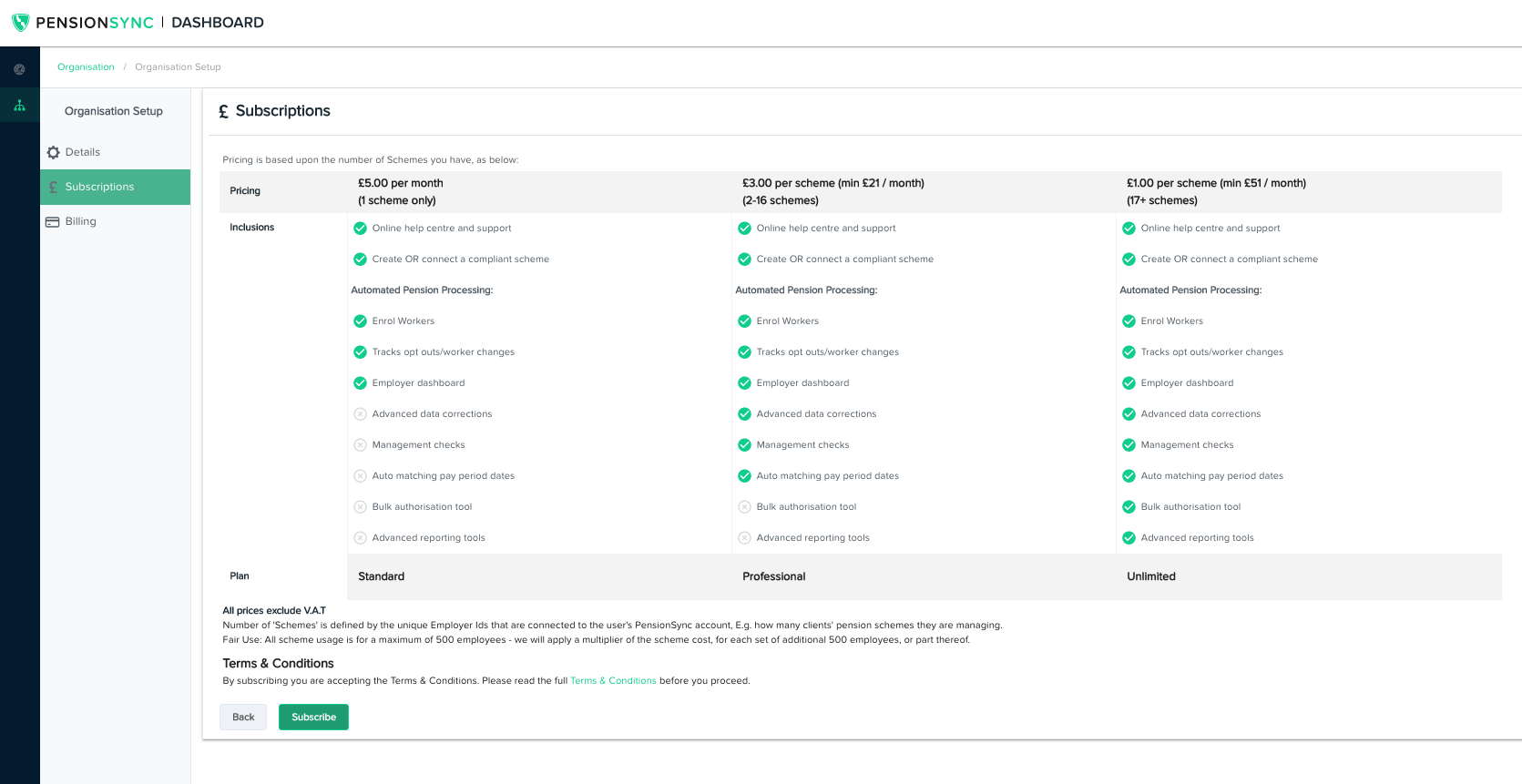Screen dimensions: 1522x784
Task: Click the PensionSync shield logo
Action: tap(20, 23)
